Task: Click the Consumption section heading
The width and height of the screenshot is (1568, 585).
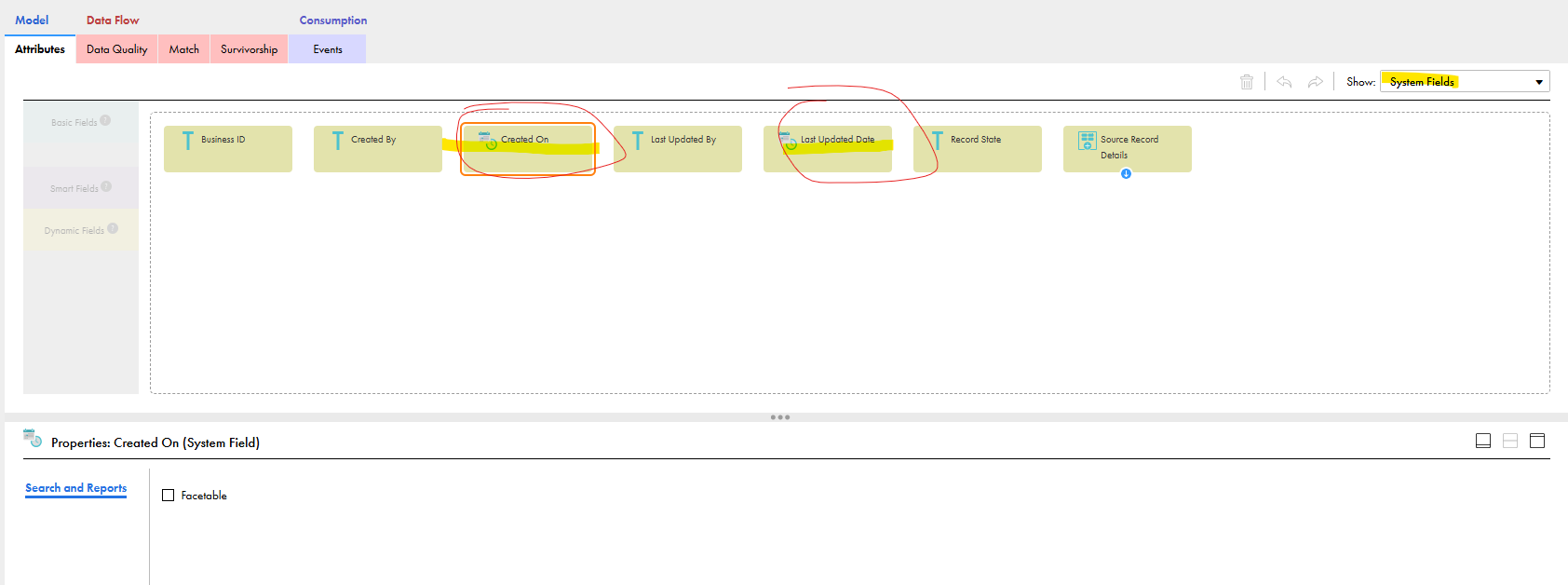Action: tap(333, 20)
